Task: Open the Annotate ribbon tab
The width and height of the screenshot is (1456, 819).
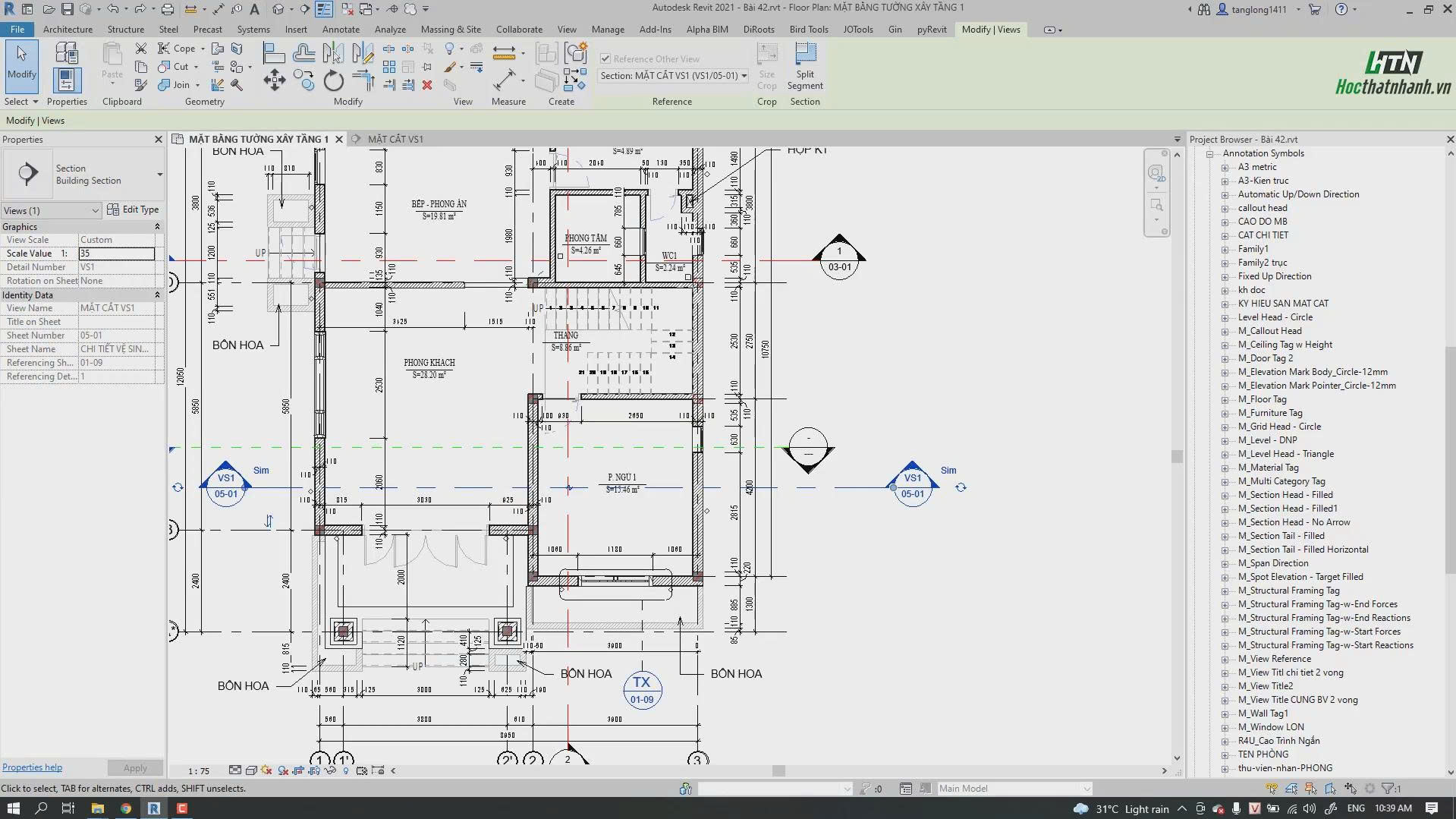Action: pos(341,30)
